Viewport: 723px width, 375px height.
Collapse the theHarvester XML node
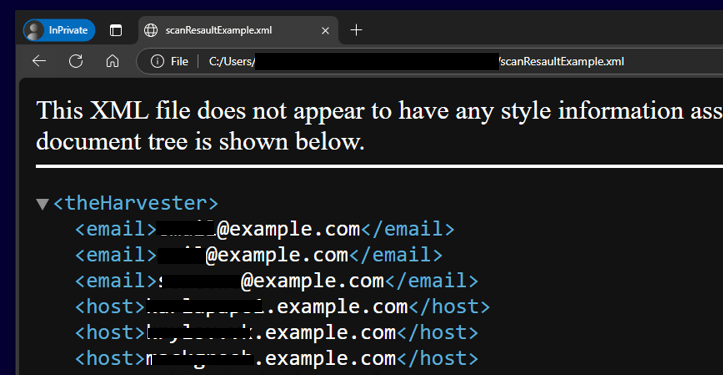(x=42, y=204)
